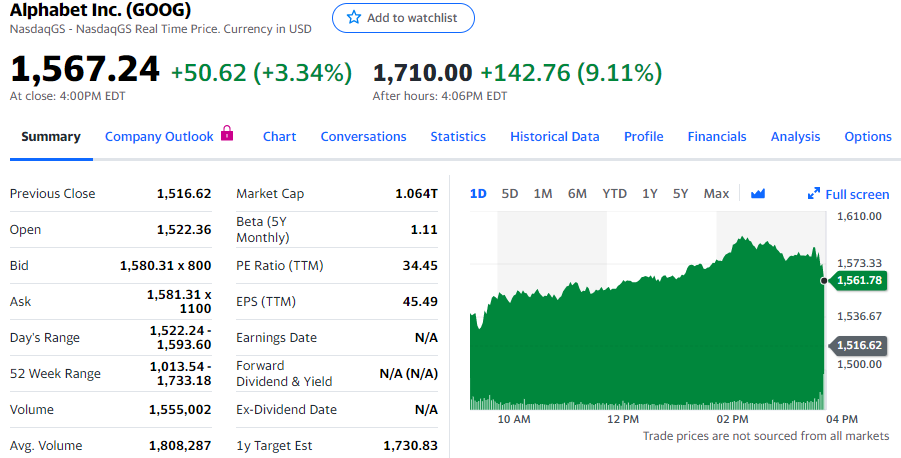Viewport: 901px width, 458px height.
Task: Click the 52 Week Range value
Action: [180, 374]
